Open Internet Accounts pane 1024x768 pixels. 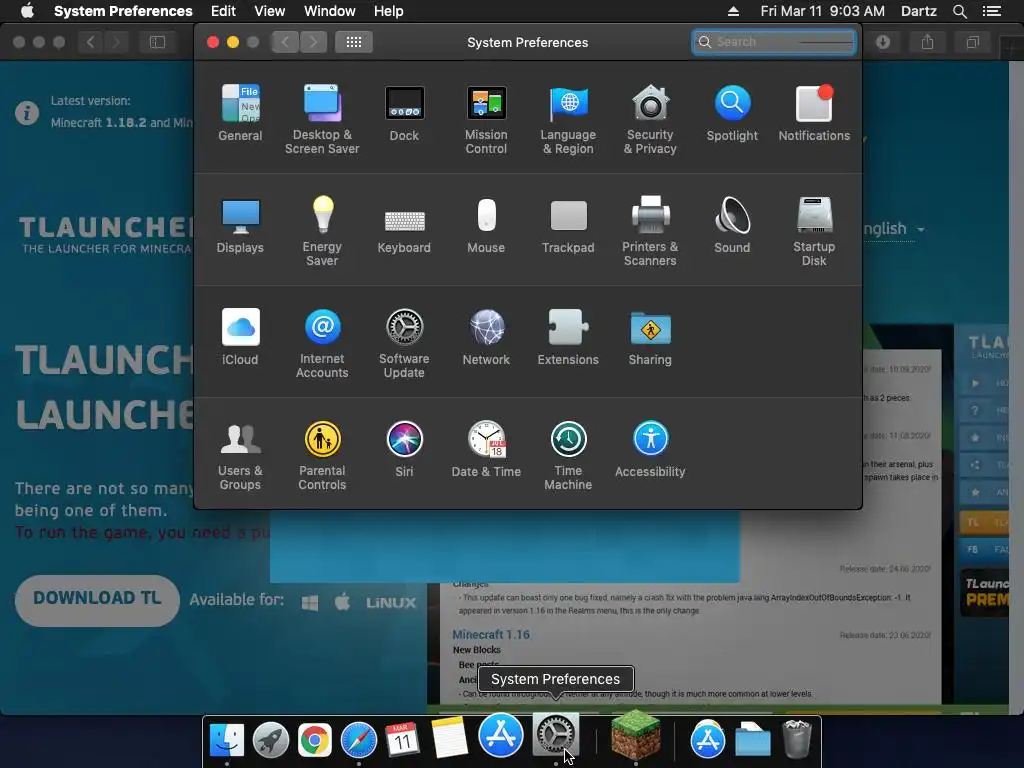click(322, 344)
